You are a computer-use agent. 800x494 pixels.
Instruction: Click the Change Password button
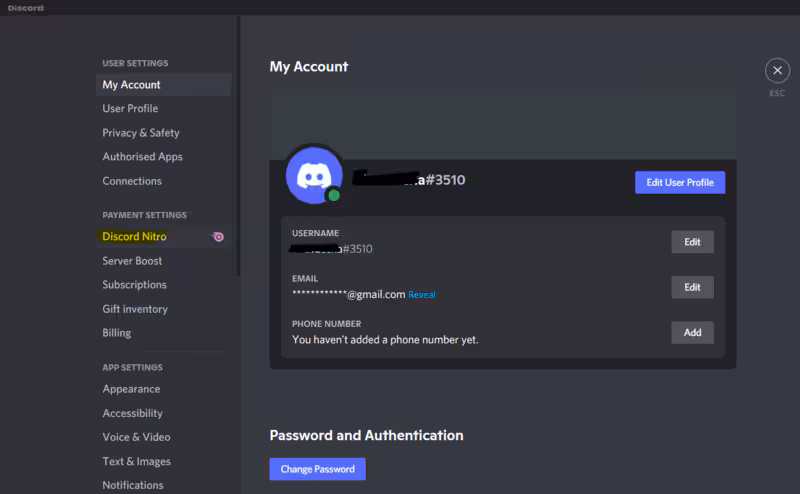tap(317, 469)
